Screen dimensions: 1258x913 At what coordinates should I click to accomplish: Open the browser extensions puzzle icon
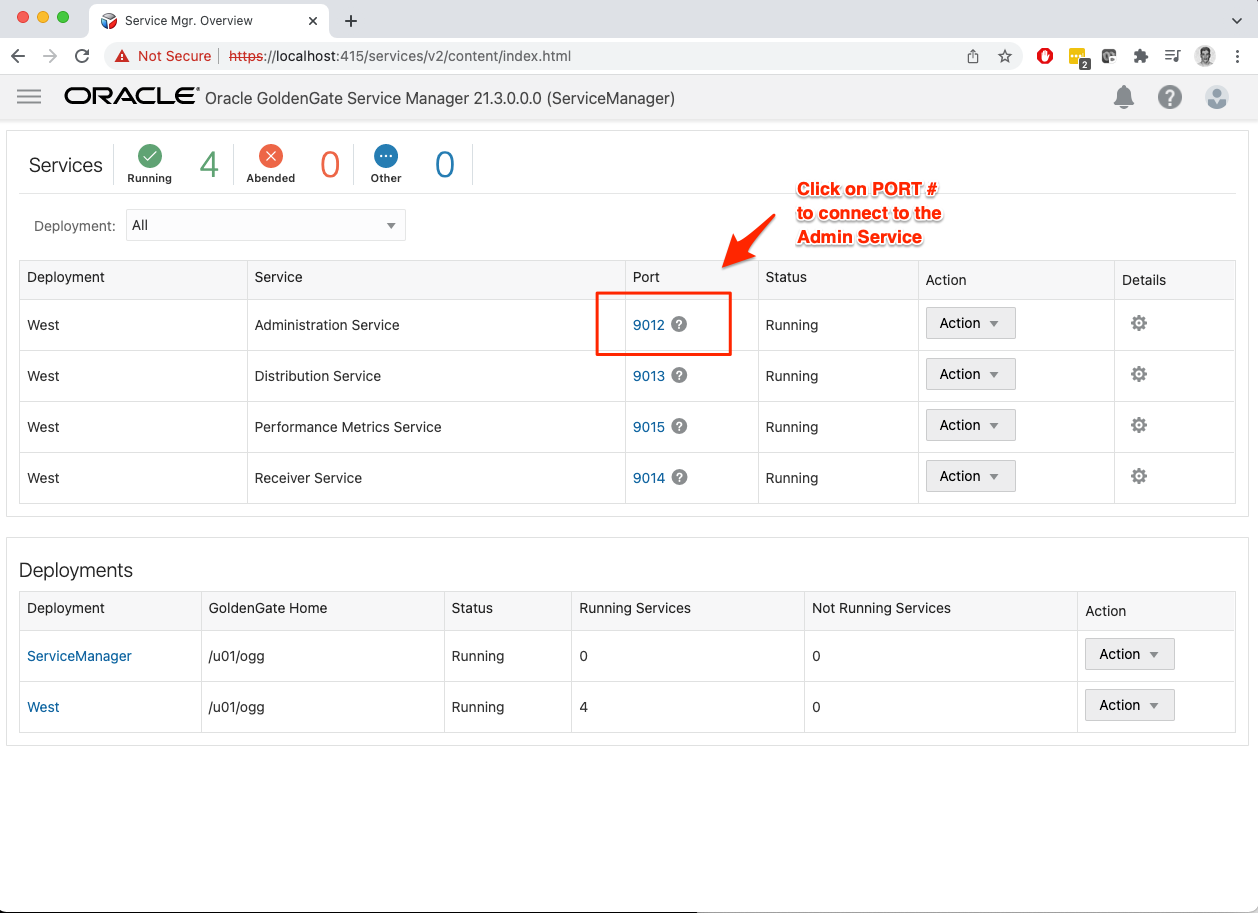(x=1140, y=56)
